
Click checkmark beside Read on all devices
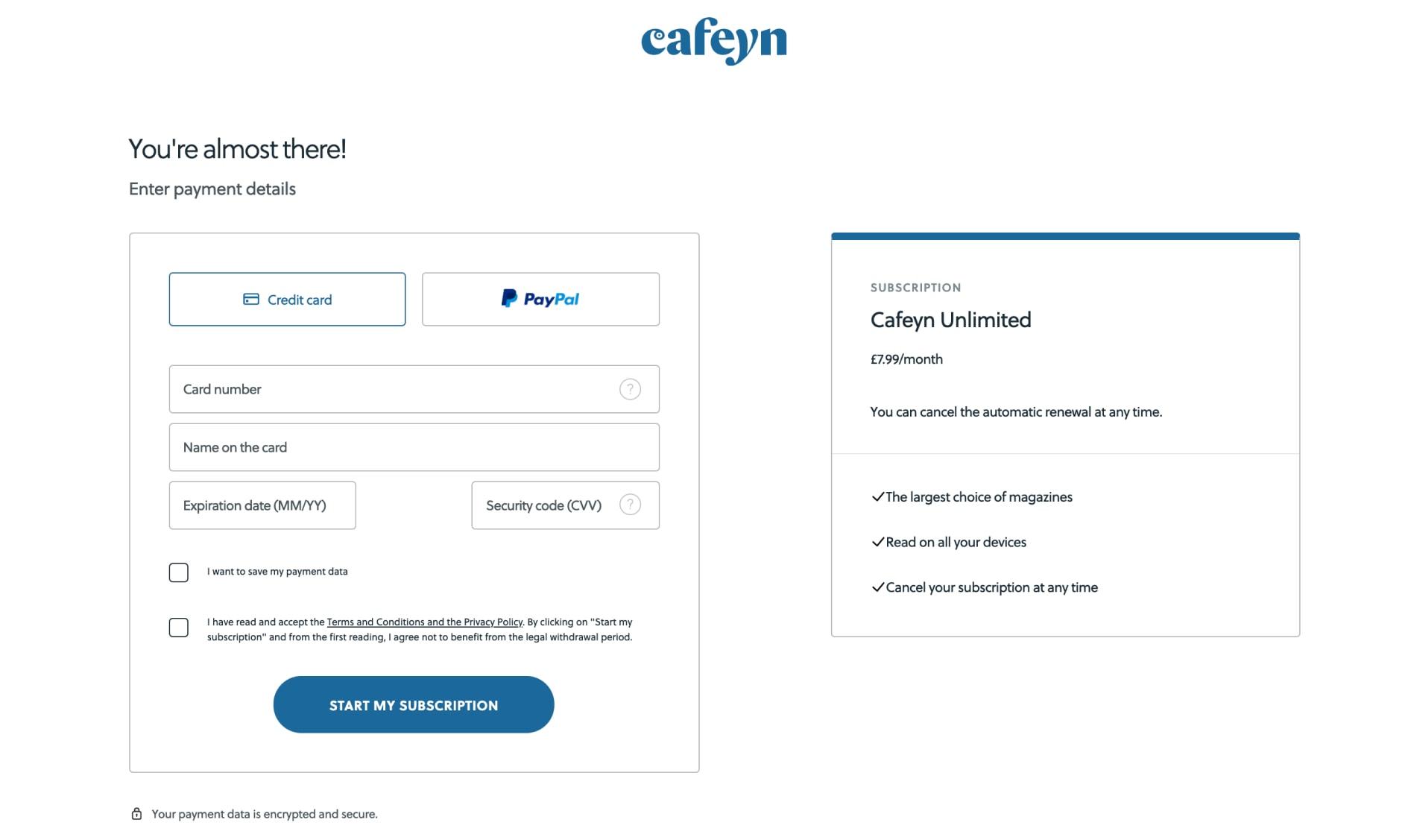pos(877,542)
